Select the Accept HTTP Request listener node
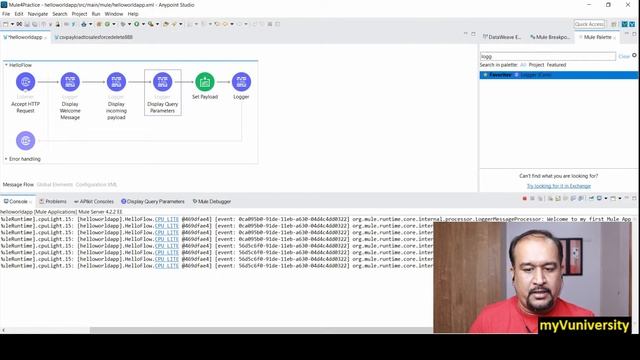640x360 pixels. tap(25, 82)
